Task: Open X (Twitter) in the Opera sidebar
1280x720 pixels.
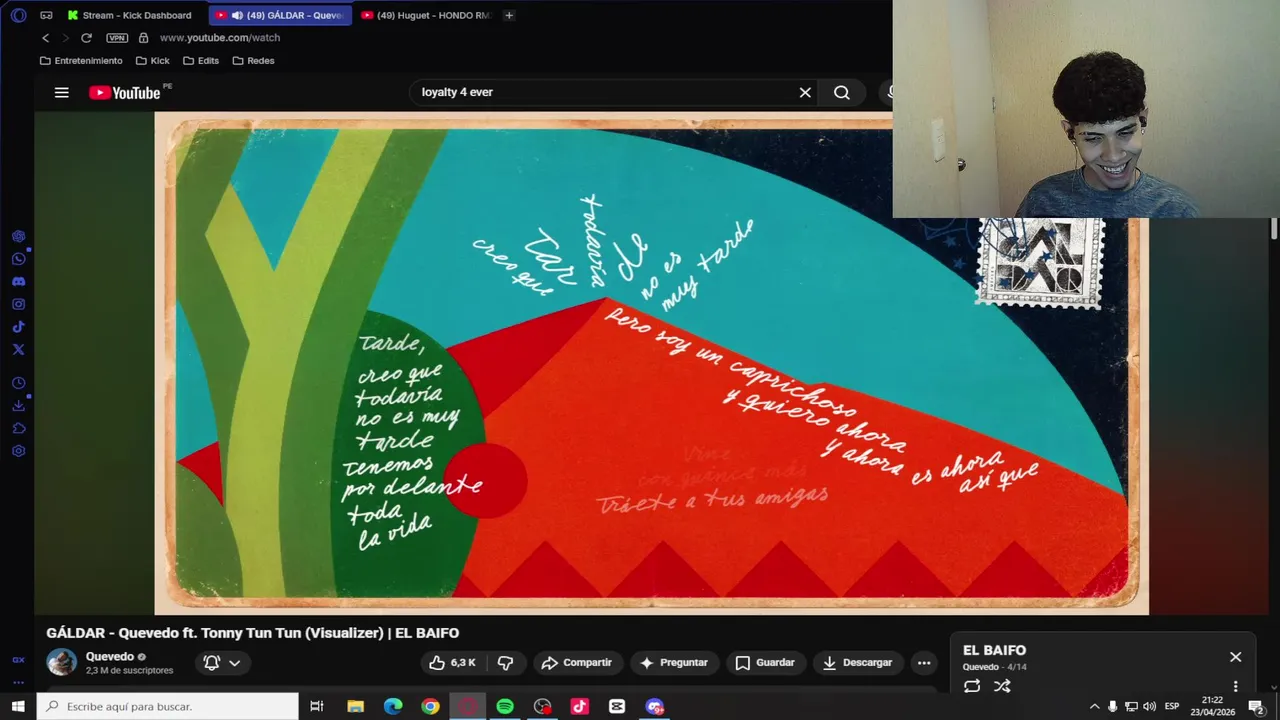Action: tap(18, 349)
